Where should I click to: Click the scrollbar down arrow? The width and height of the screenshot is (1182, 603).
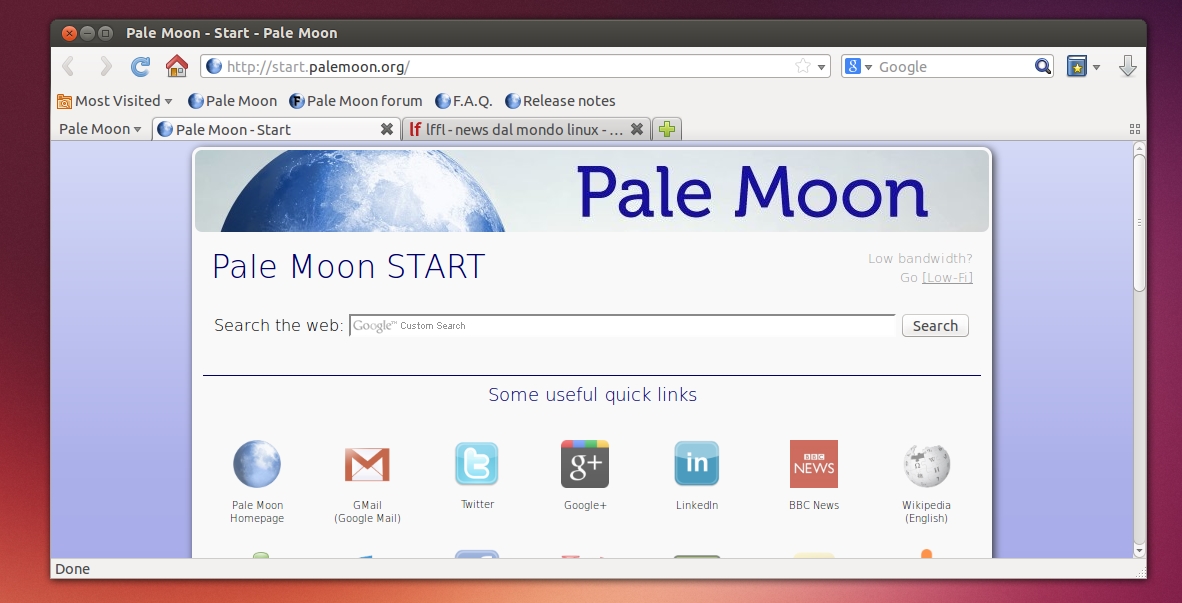pos(1140,551)
